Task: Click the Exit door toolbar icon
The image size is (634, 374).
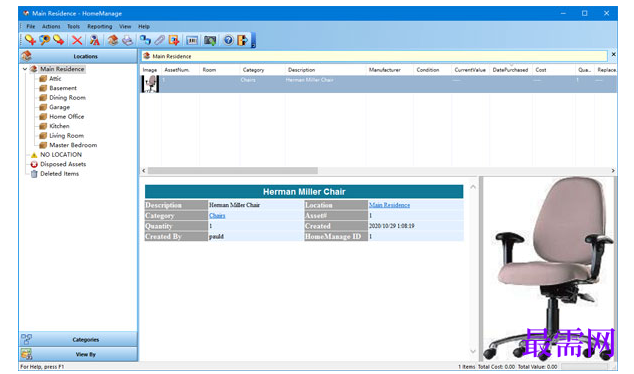Action: tap(243, 40)
